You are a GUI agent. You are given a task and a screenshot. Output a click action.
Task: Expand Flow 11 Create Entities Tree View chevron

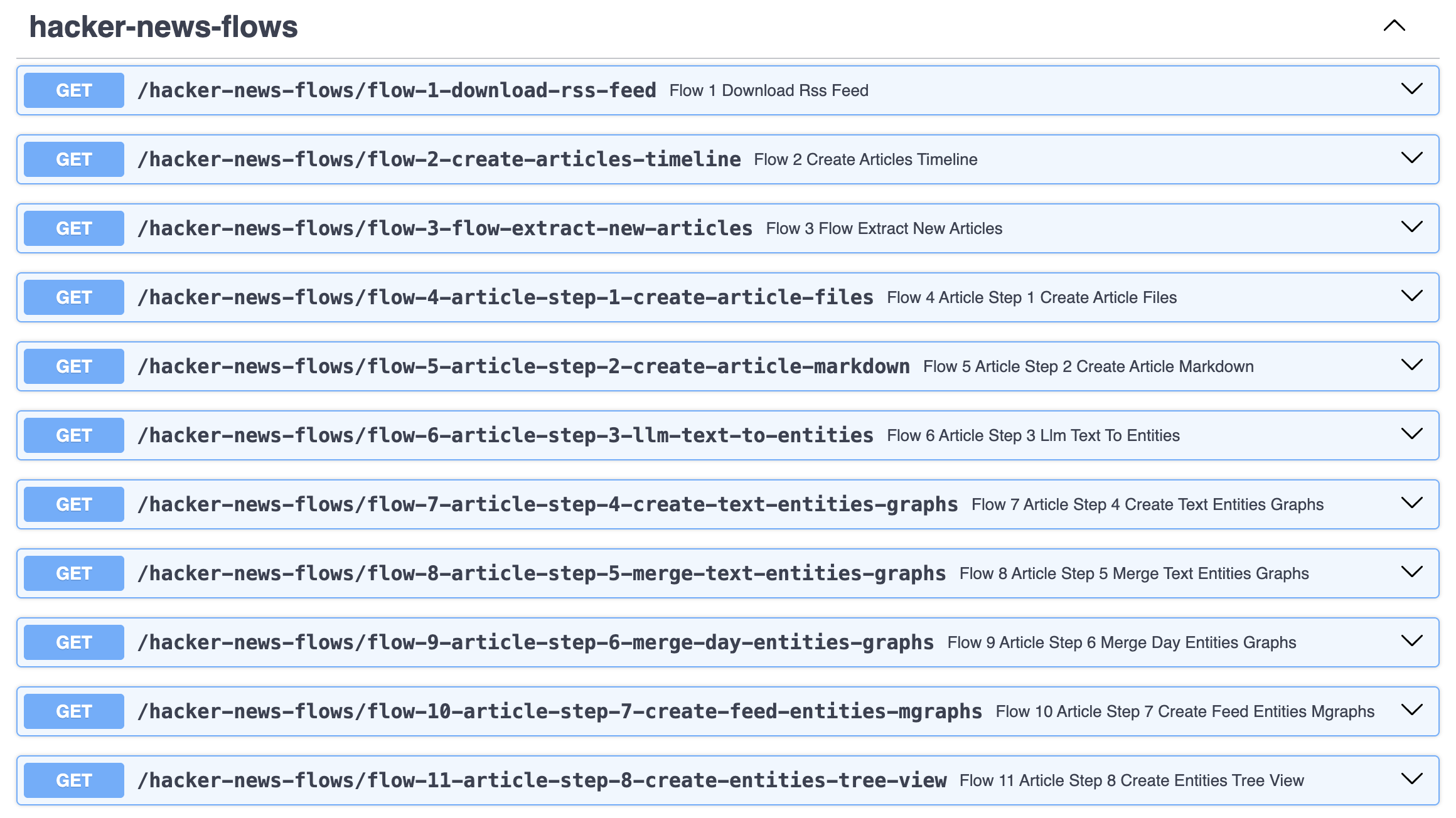1411,779
